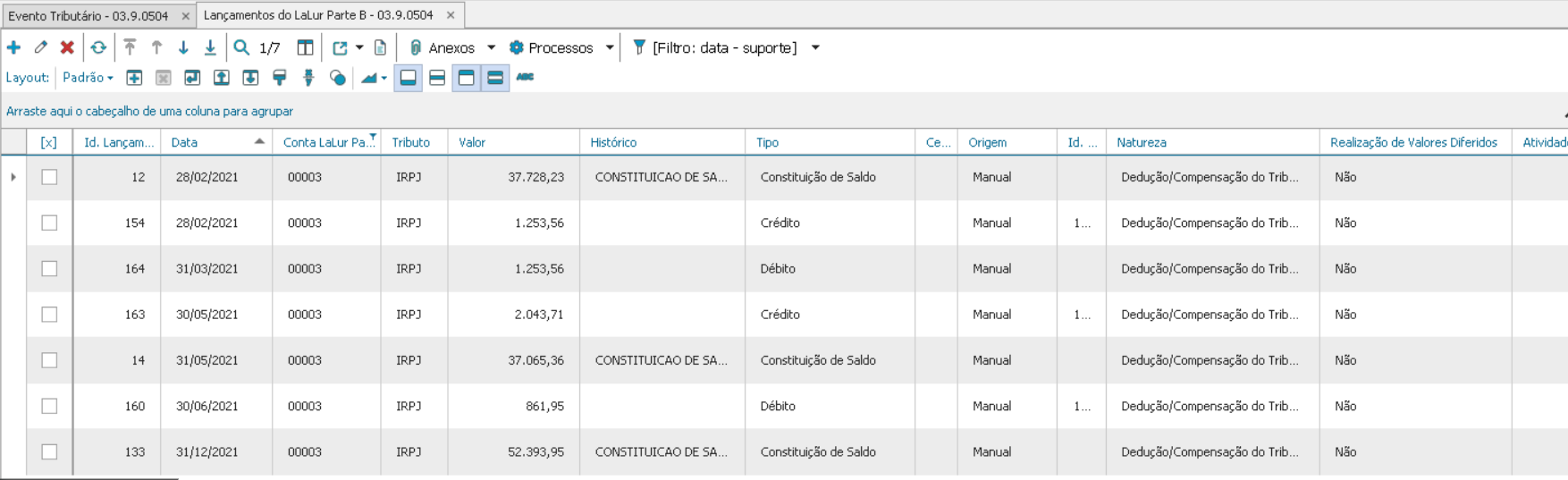1568x480 pixels.
Task: Click the pin icon in layout toolbar
Action: pos(308,78)
